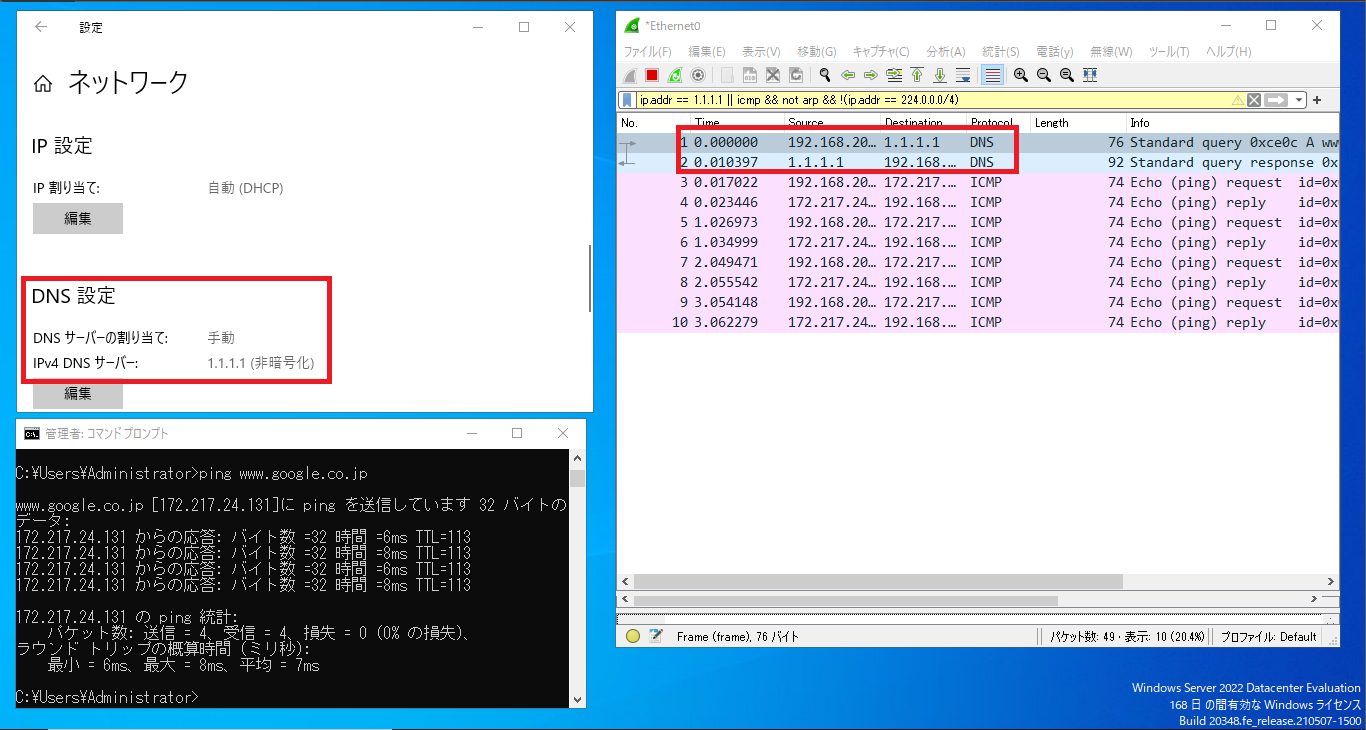The image size is (1366, 730).
Task: Click the Command Prompt title bar icon
Action: pyautogui.click(x=32, y=433)
